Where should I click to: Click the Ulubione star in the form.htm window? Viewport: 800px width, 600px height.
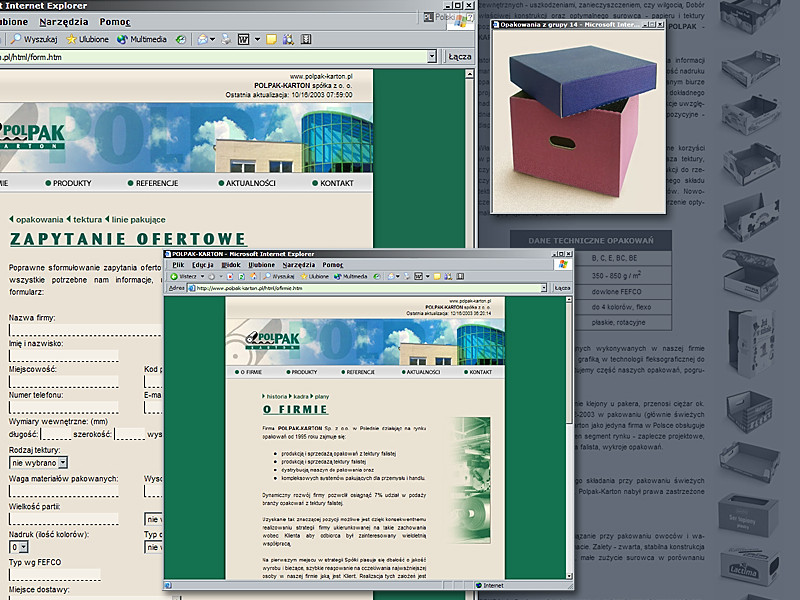coord(71,39)
